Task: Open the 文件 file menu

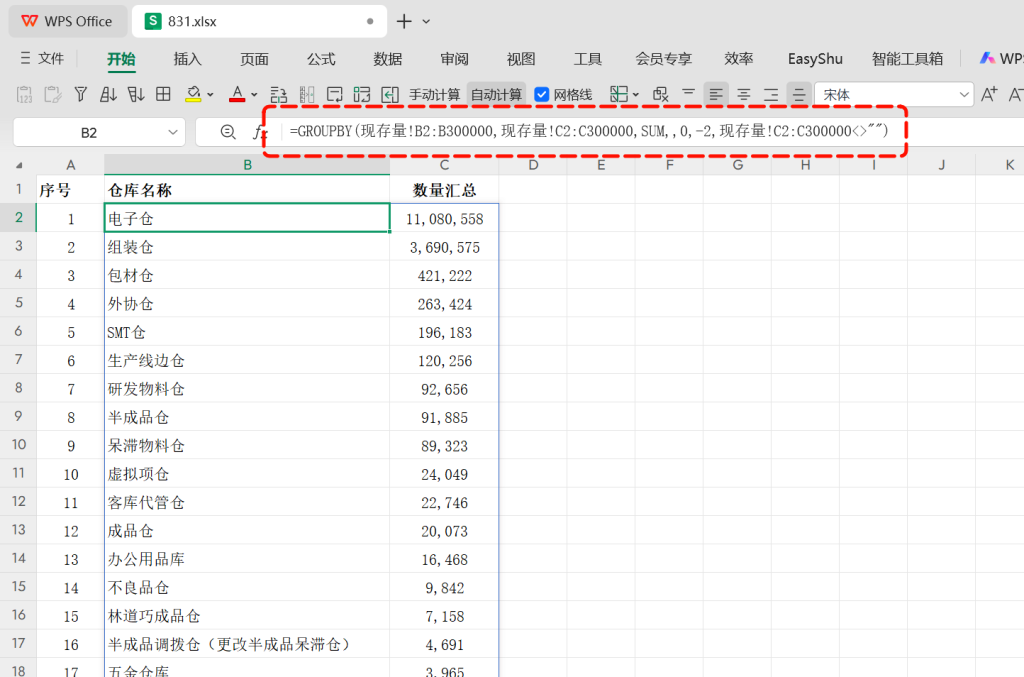Action: click(x=42, y=59)
